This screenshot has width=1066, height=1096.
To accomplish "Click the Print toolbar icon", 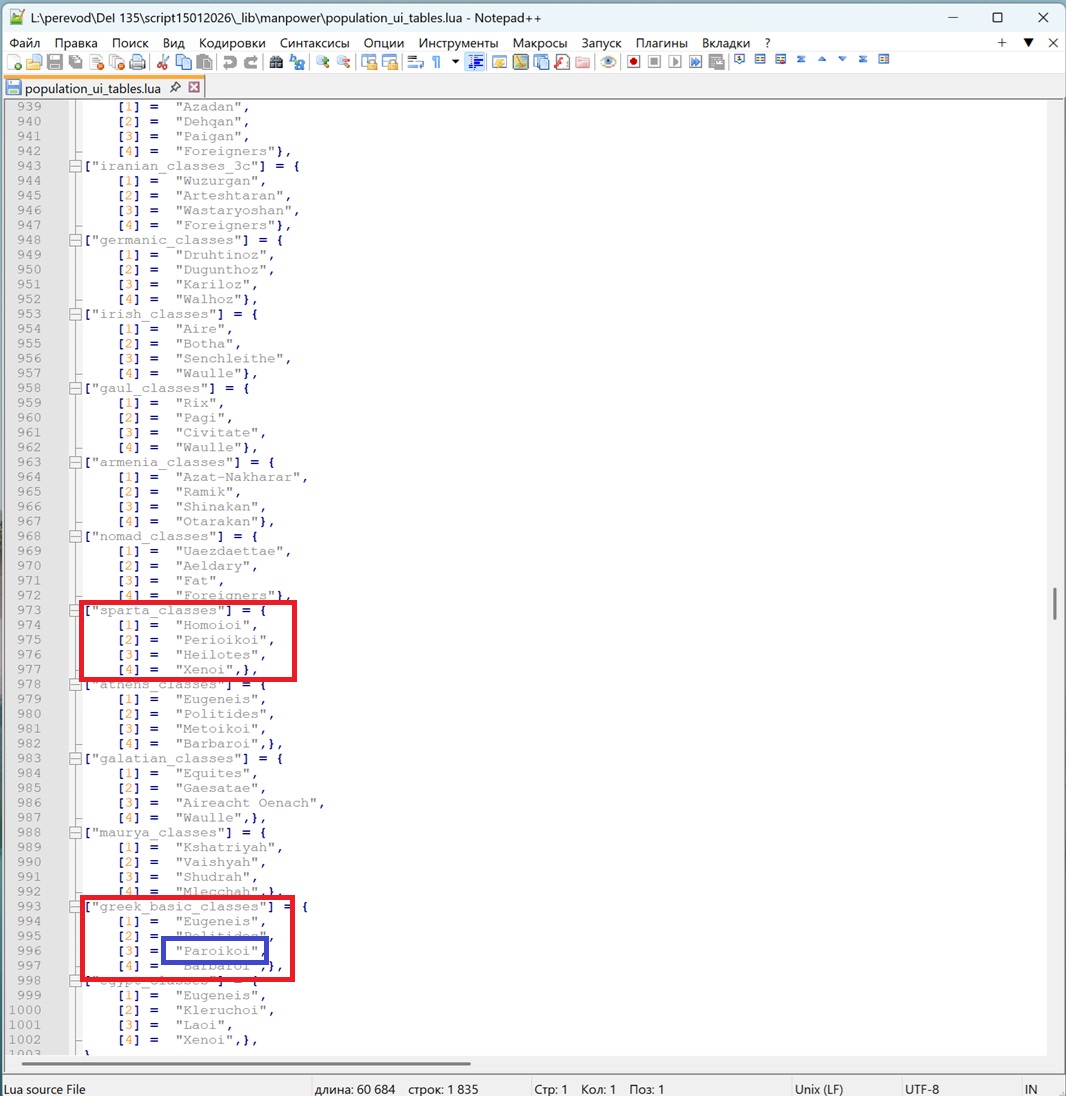I will click(138, 63).
